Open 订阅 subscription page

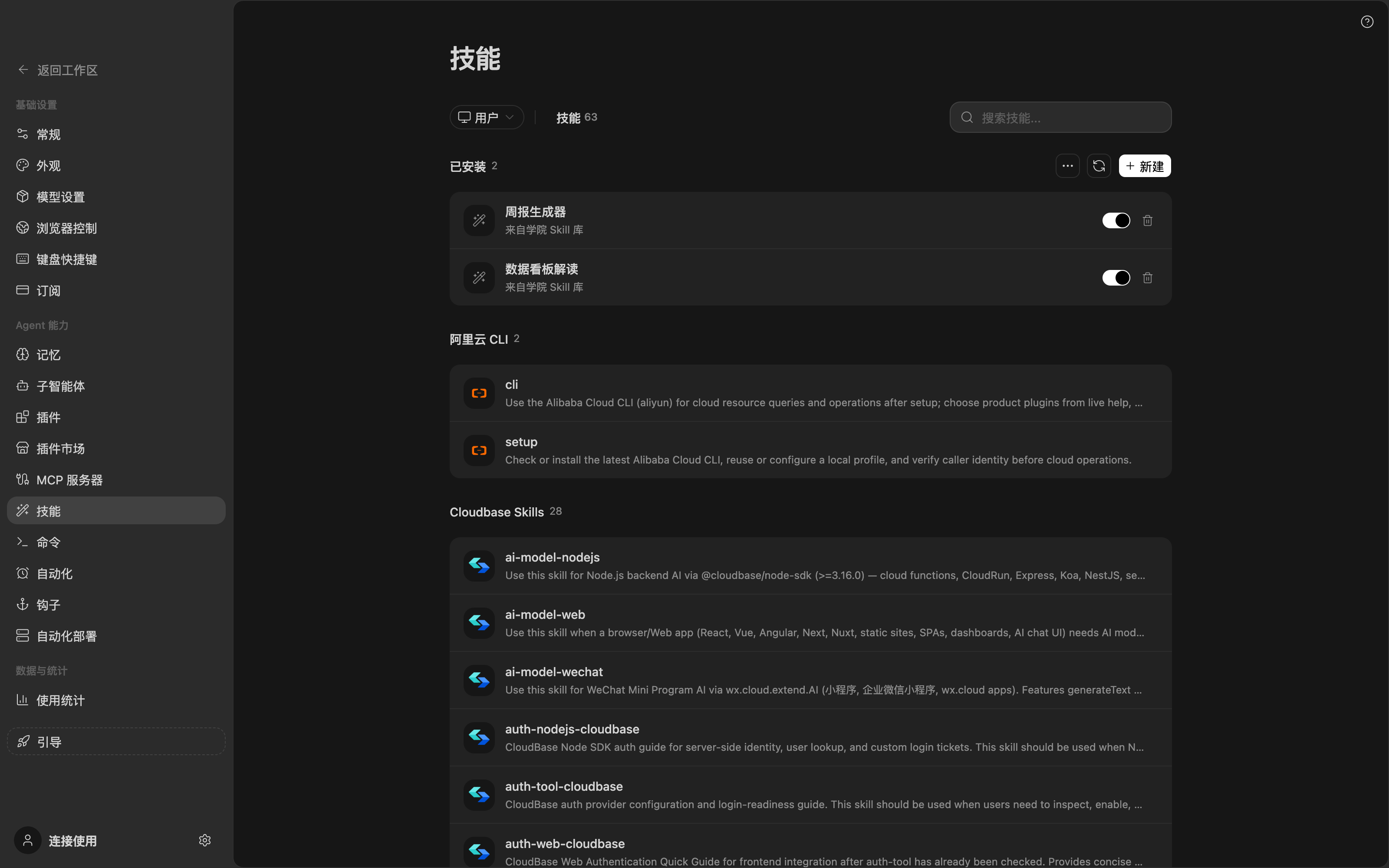116,290
